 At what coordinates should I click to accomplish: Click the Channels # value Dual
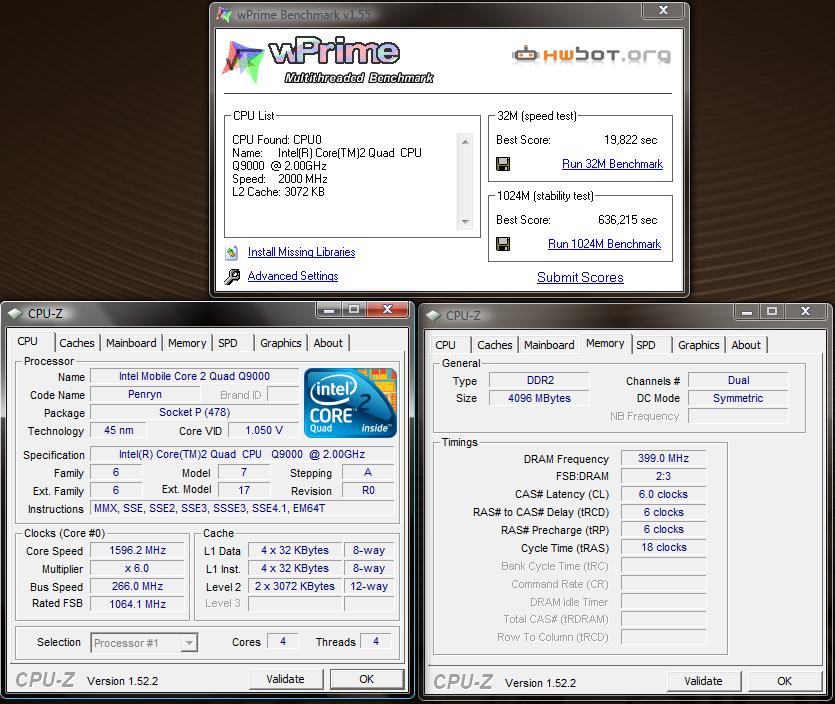[x=738, y=380]
